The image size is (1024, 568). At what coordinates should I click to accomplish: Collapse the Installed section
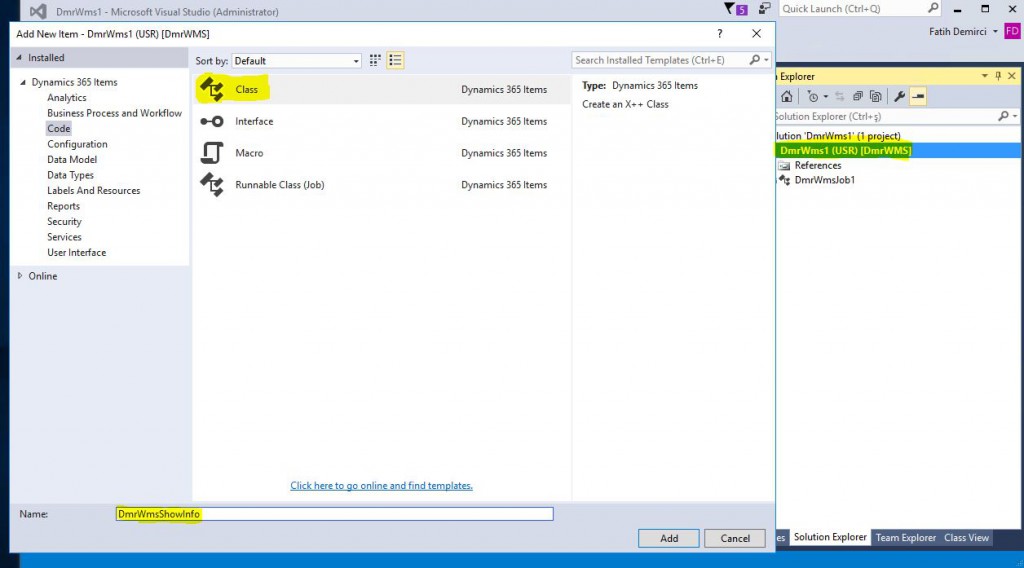coord(19,57)
